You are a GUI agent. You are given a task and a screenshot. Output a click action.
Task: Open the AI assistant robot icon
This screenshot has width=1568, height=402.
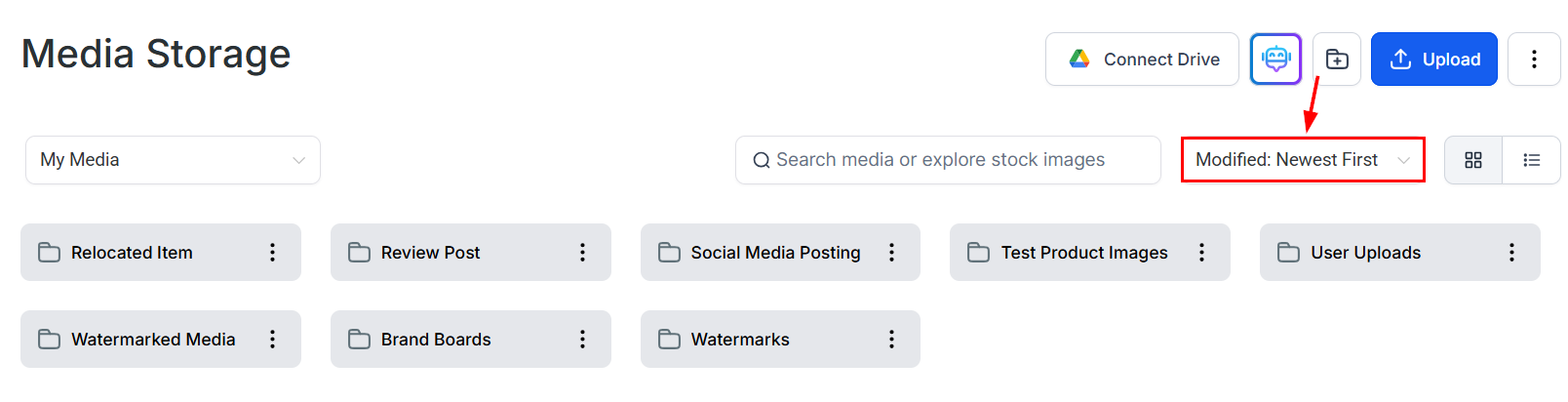1275,60
